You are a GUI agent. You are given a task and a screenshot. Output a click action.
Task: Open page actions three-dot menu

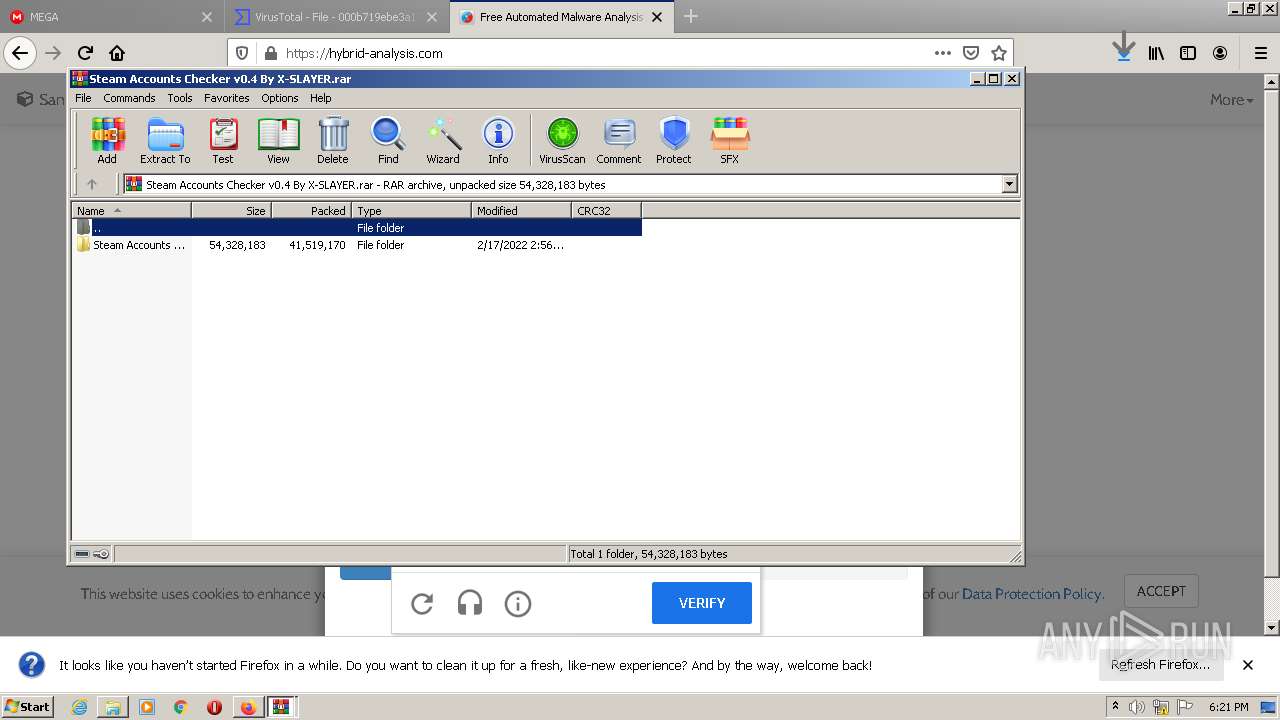(x=943, y=53)
